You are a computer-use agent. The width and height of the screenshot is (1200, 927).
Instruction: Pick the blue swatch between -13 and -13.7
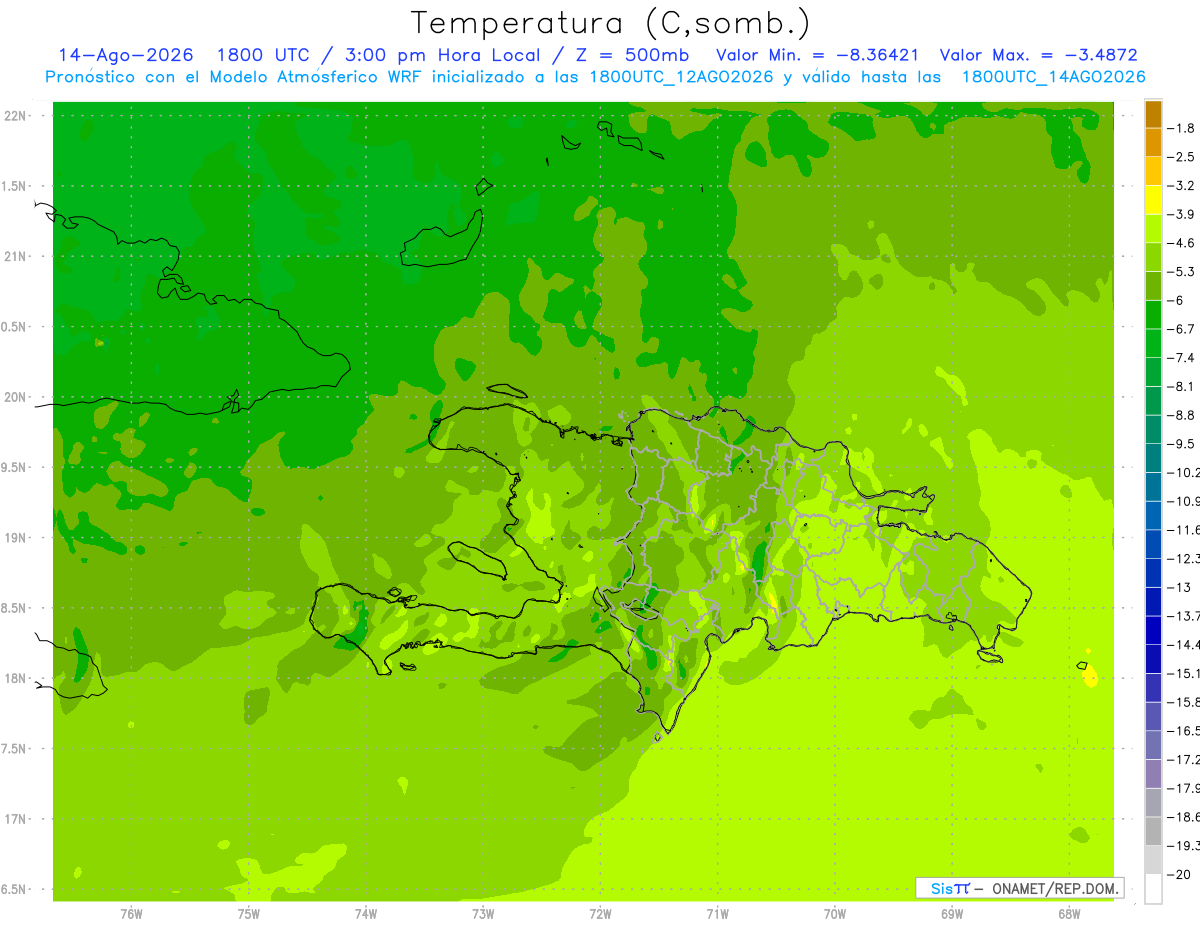tap(1153, 602)
